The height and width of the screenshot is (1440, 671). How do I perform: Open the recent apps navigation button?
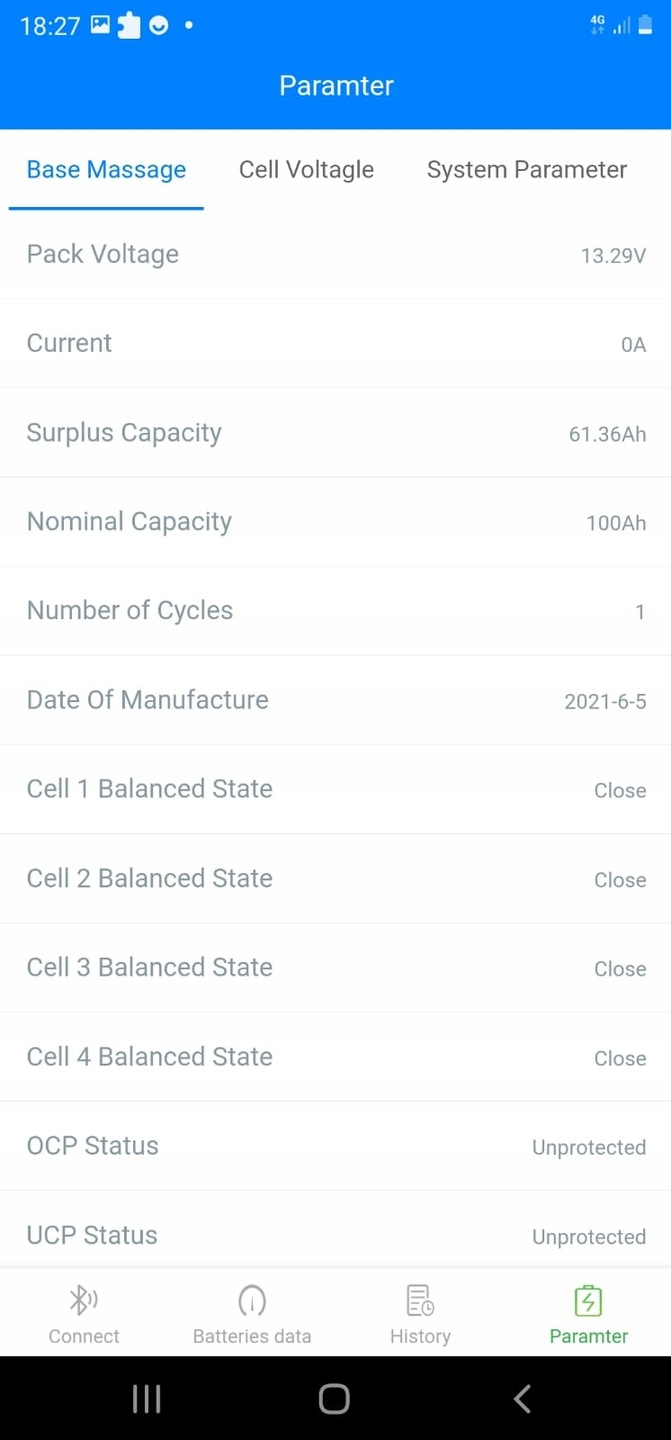147,1399
